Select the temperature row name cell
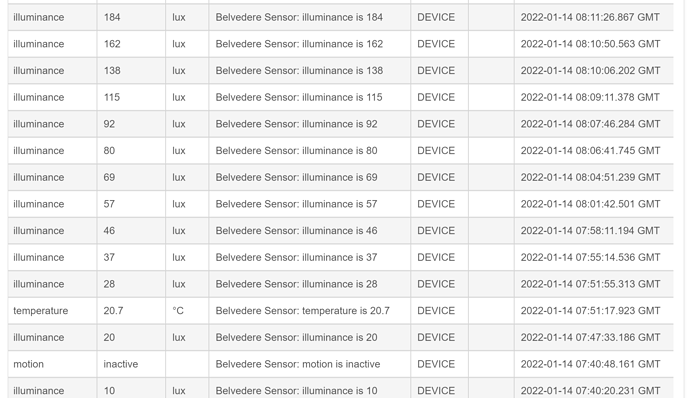This screenshot has height=398, width=690. point(52,311)
